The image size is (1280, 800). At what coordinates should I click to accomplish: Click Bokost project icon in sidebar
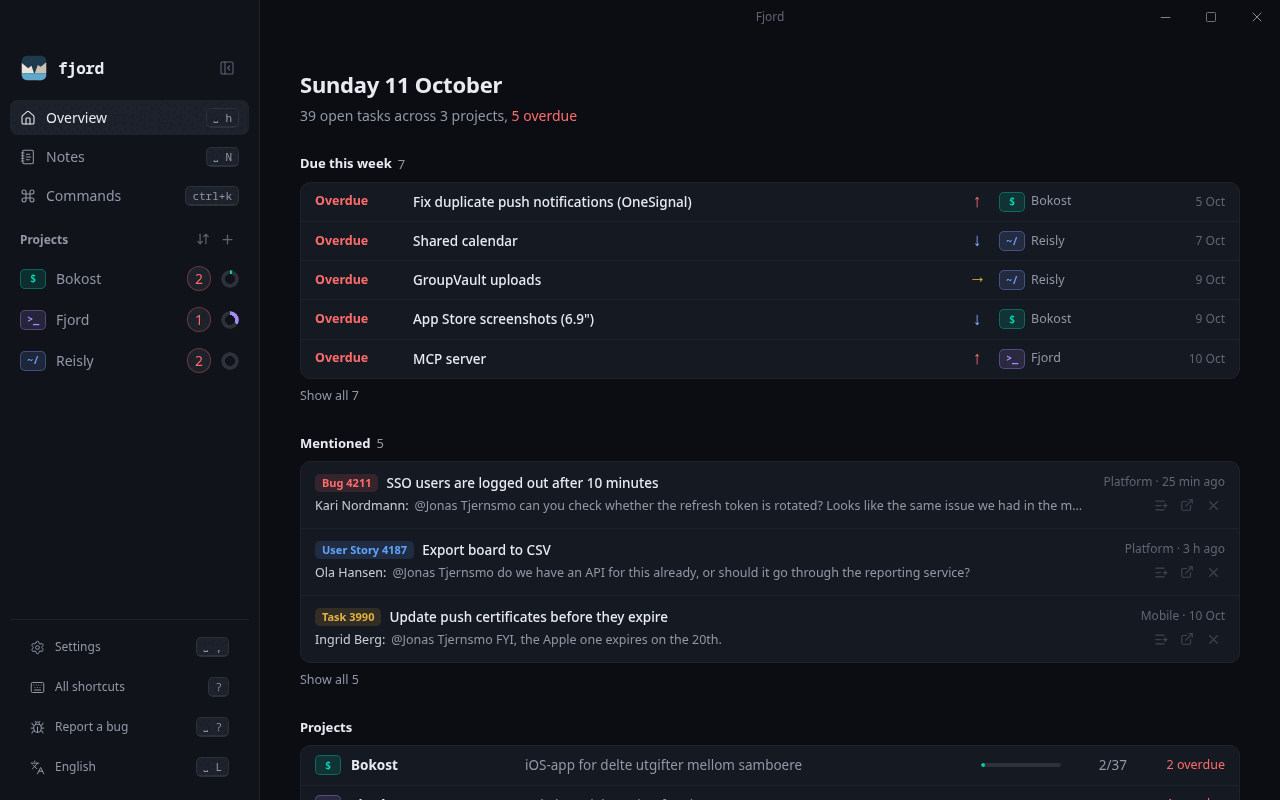point(33,279)
